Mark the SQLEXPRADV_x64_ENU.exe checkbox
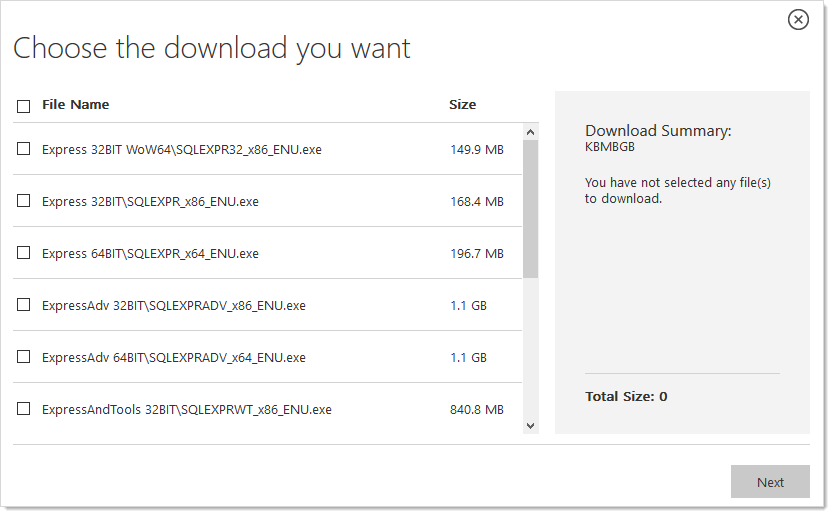 pyautogui.click(x=24, y=357)
